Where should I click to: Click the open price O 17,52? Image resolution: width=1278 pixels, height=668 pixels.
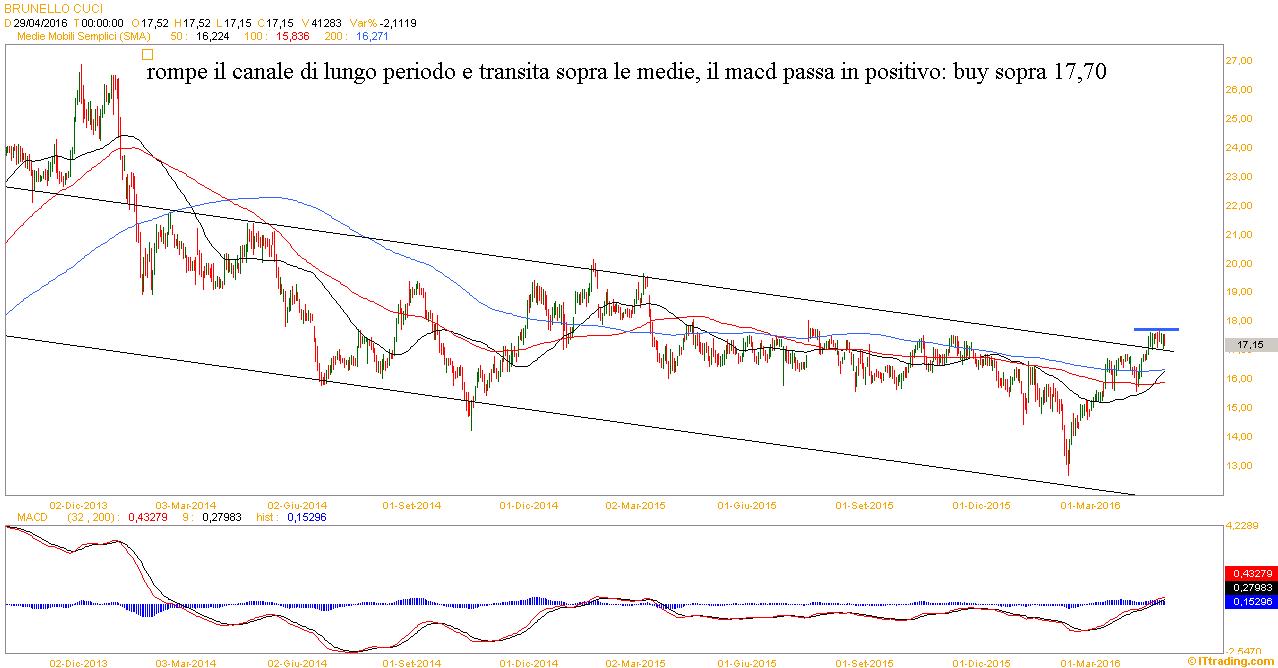tap(151, 22)
